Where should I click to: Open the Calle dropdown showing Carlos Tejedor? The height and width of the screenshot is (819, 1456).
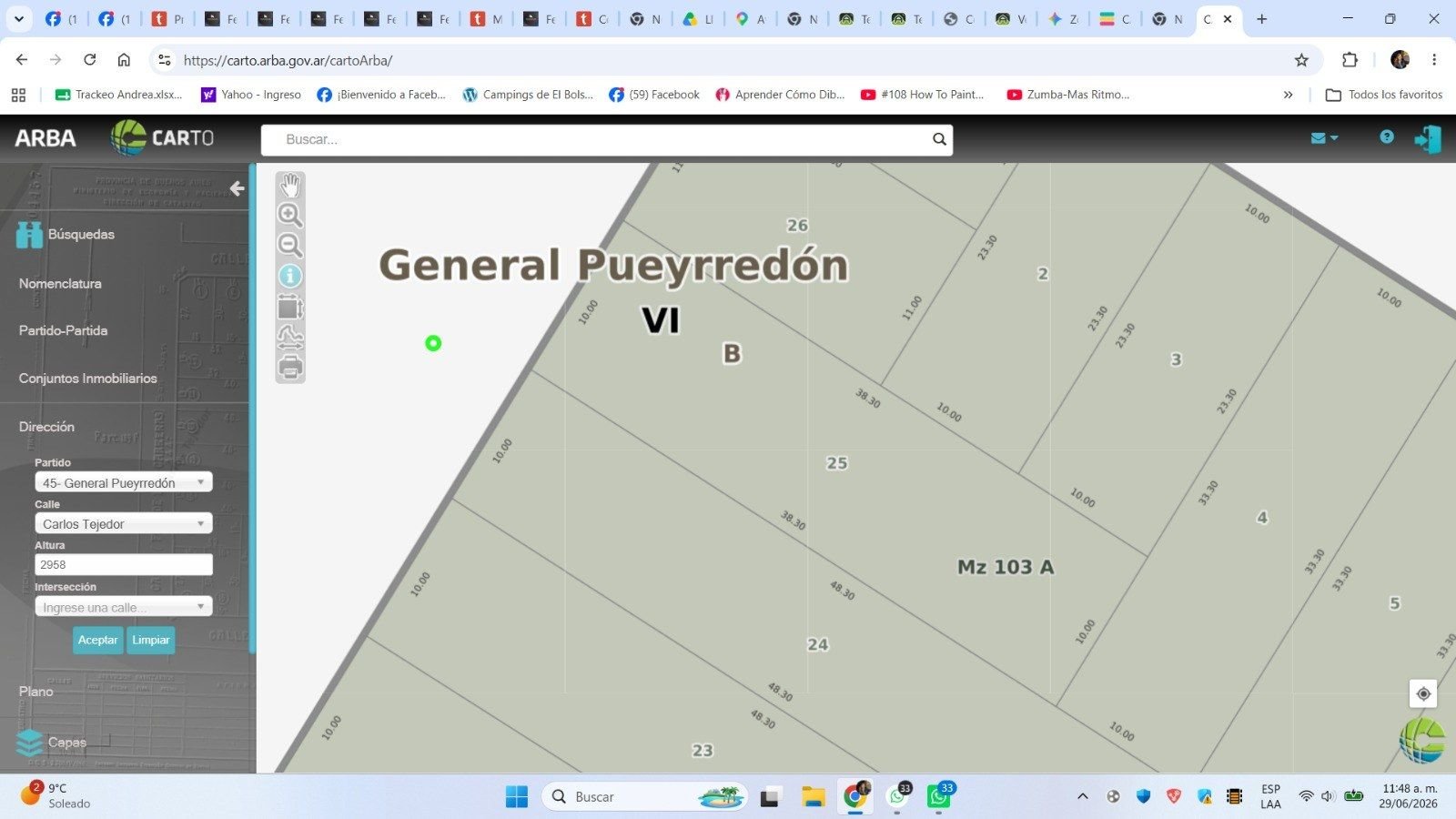(x=124, y=523)
